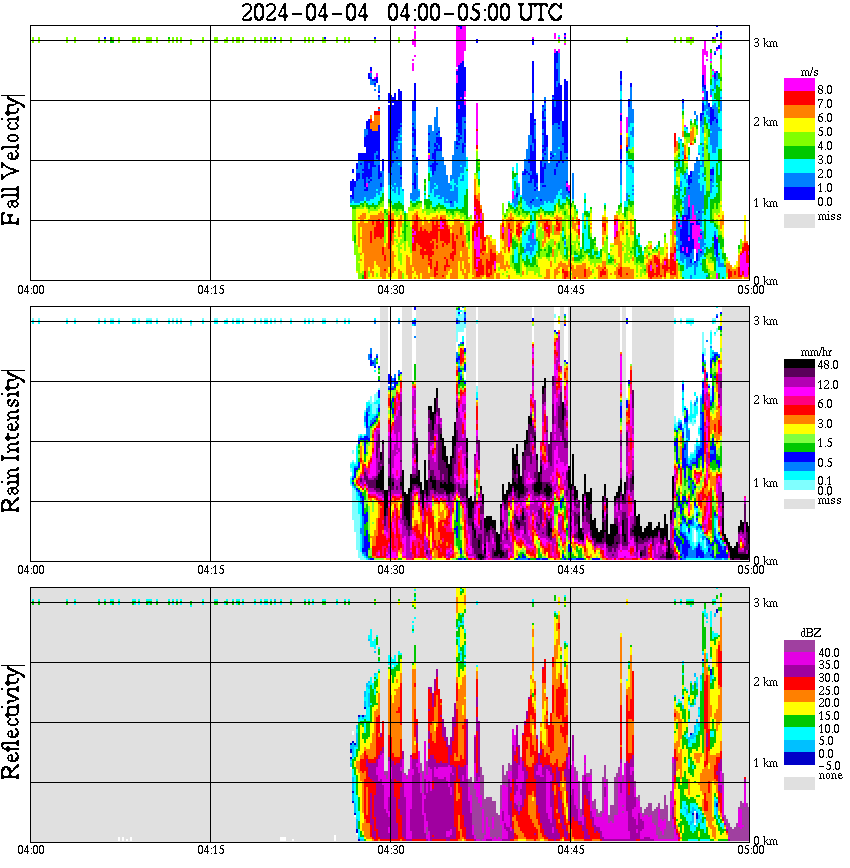The width and height of the screenshot is (850, 868).
Task: Select yellow swatch in Rain Intensity legend
Action: coord(799,430)
